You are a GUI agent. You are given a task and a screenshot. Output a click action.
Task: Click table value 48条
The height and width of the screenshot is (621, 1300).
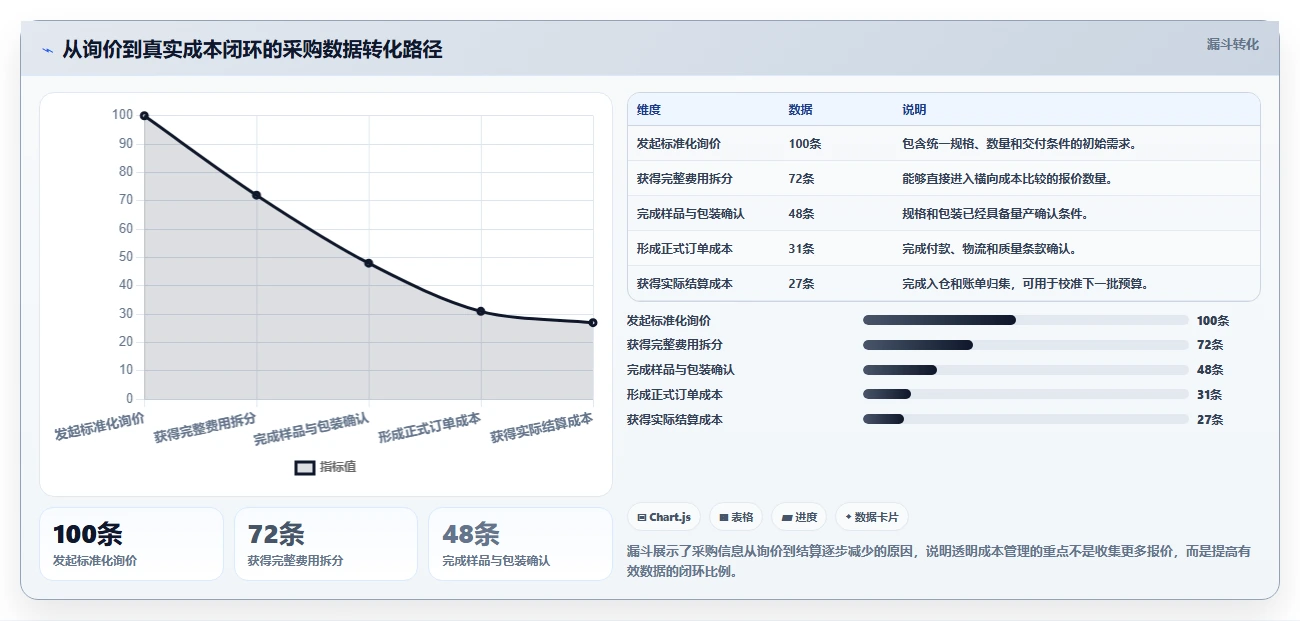click(802, 214)
